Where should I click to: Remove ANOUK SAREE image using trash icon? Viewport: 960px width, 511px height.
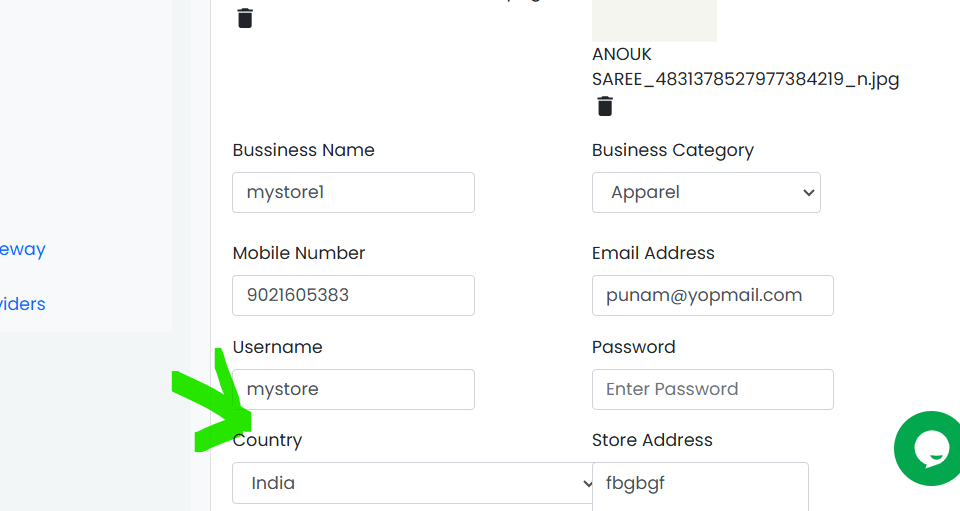tap(605, 106)
